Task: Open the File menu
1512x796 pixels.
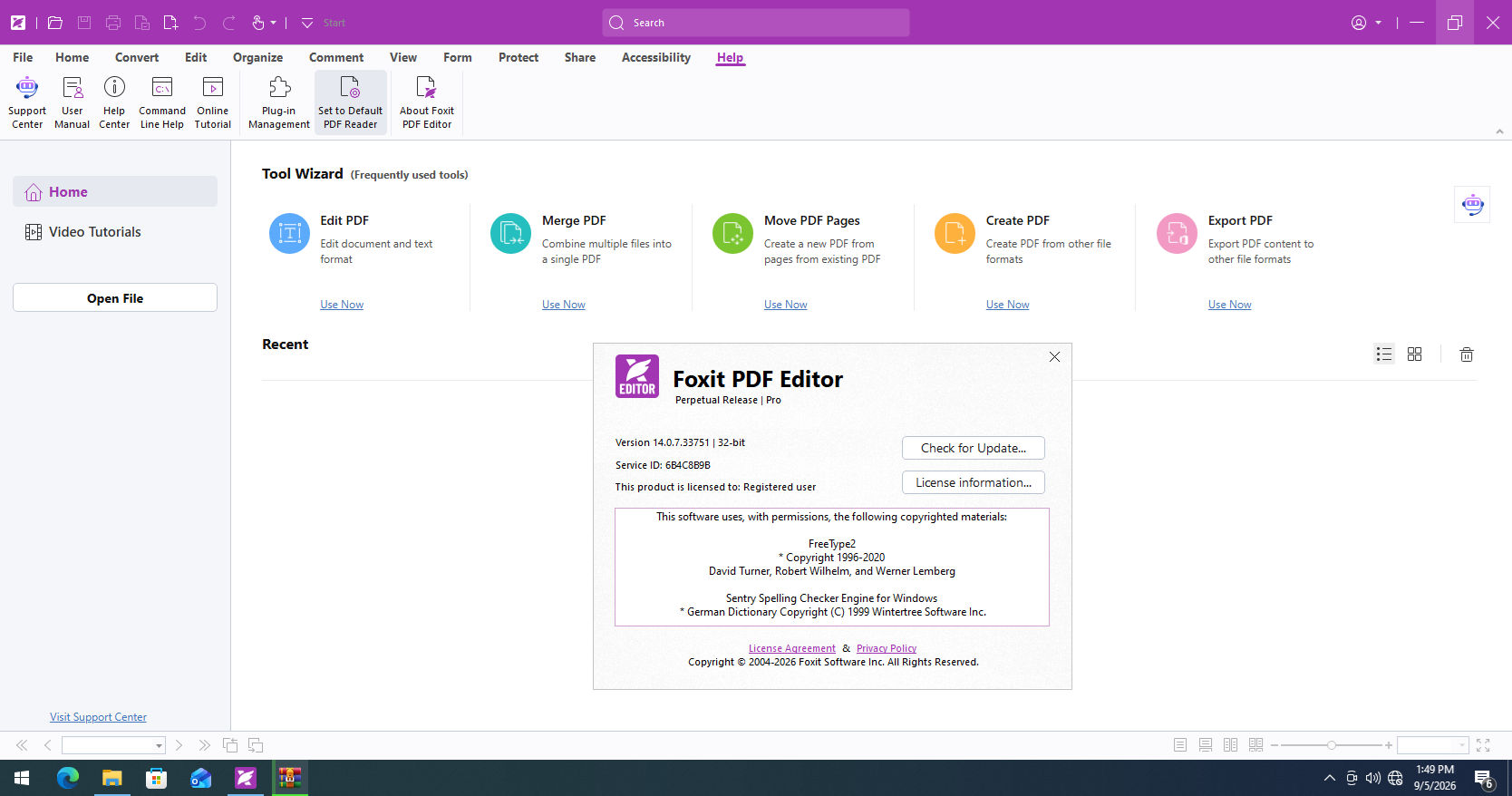Action: tap(23, 57)
